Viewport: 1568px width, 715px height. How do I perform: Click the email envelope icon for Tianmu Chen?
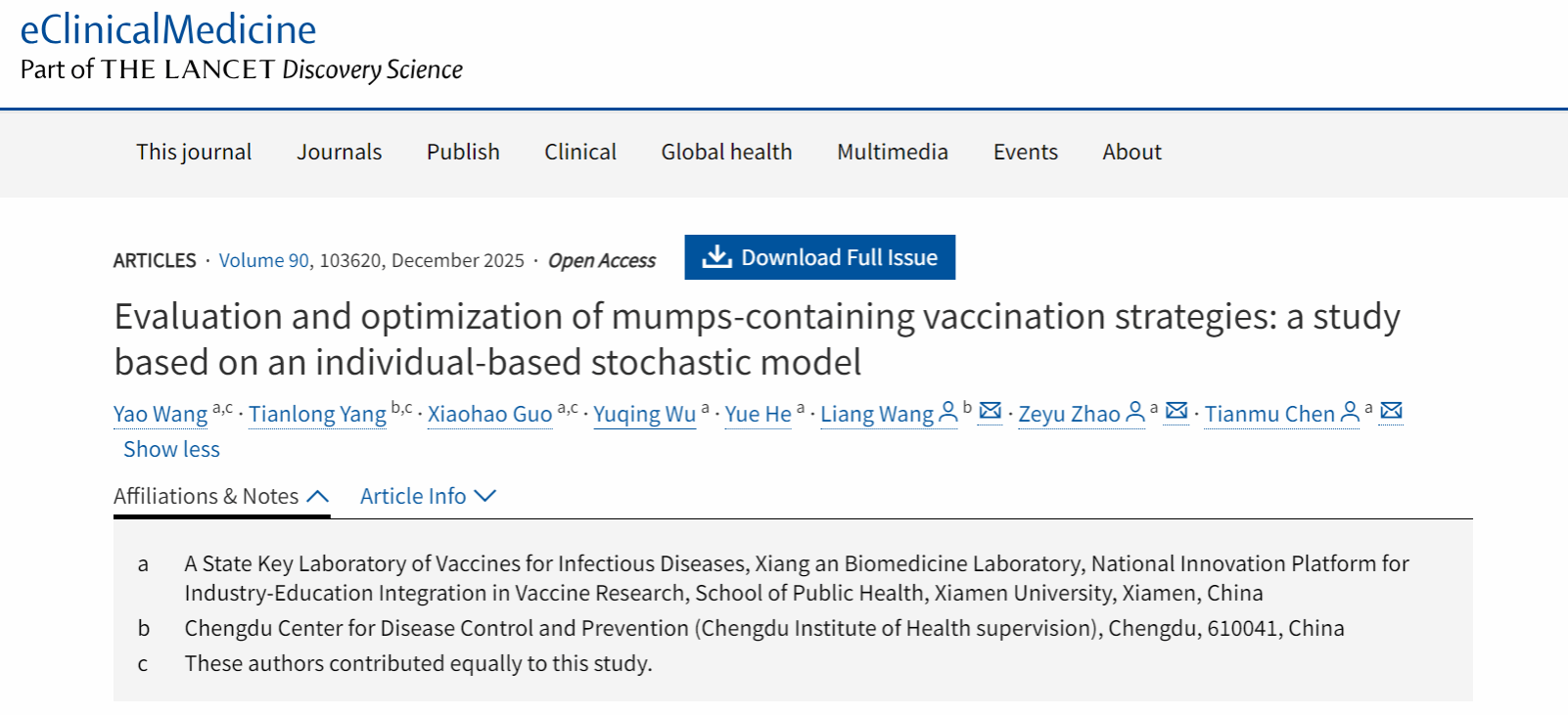(1391, 411)
